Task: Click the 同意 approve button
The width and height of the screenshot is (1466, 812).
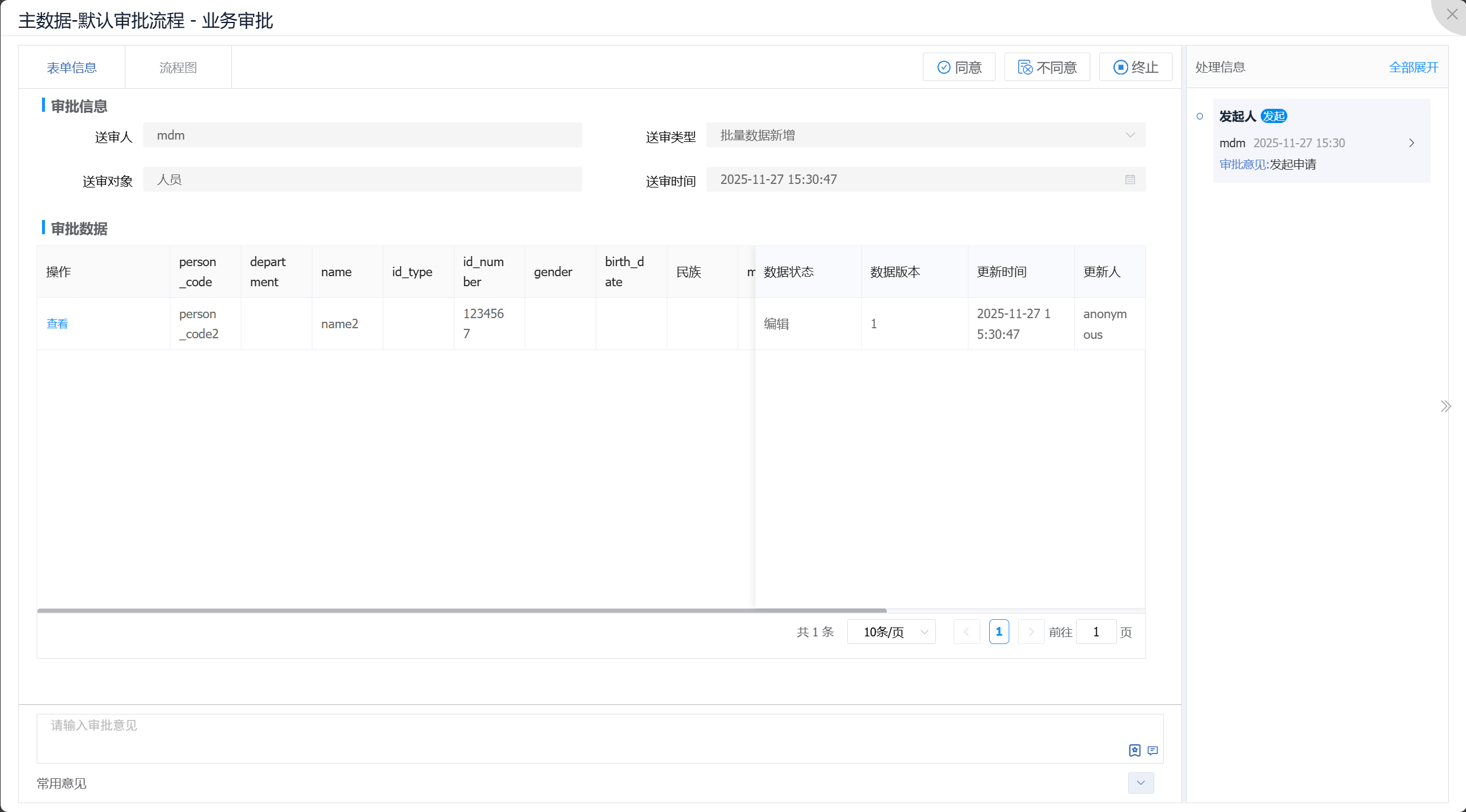Action: [x=959, y=67]
